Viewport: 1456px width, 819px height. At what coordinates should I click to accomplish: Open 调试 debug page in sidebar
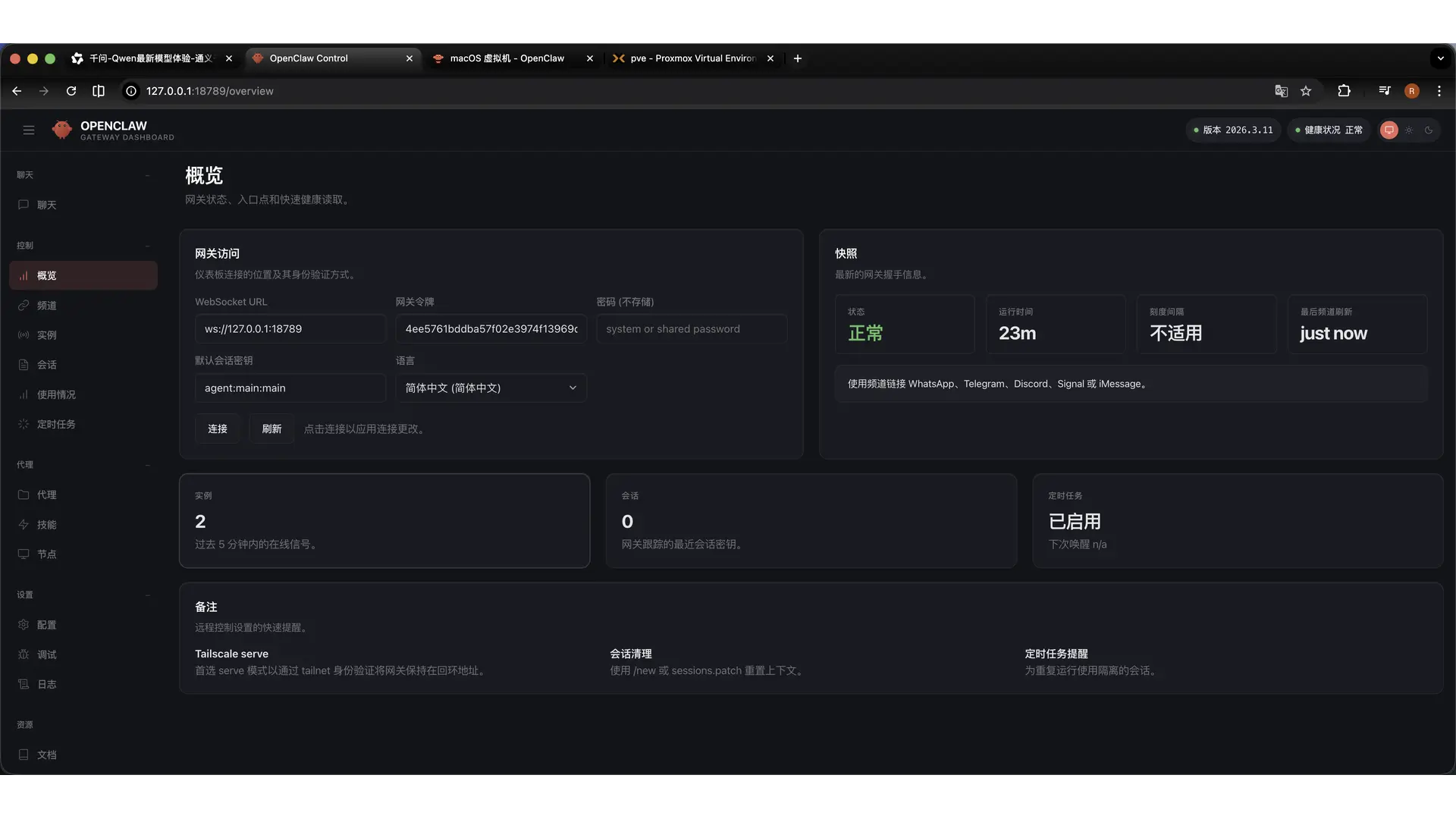46,654
